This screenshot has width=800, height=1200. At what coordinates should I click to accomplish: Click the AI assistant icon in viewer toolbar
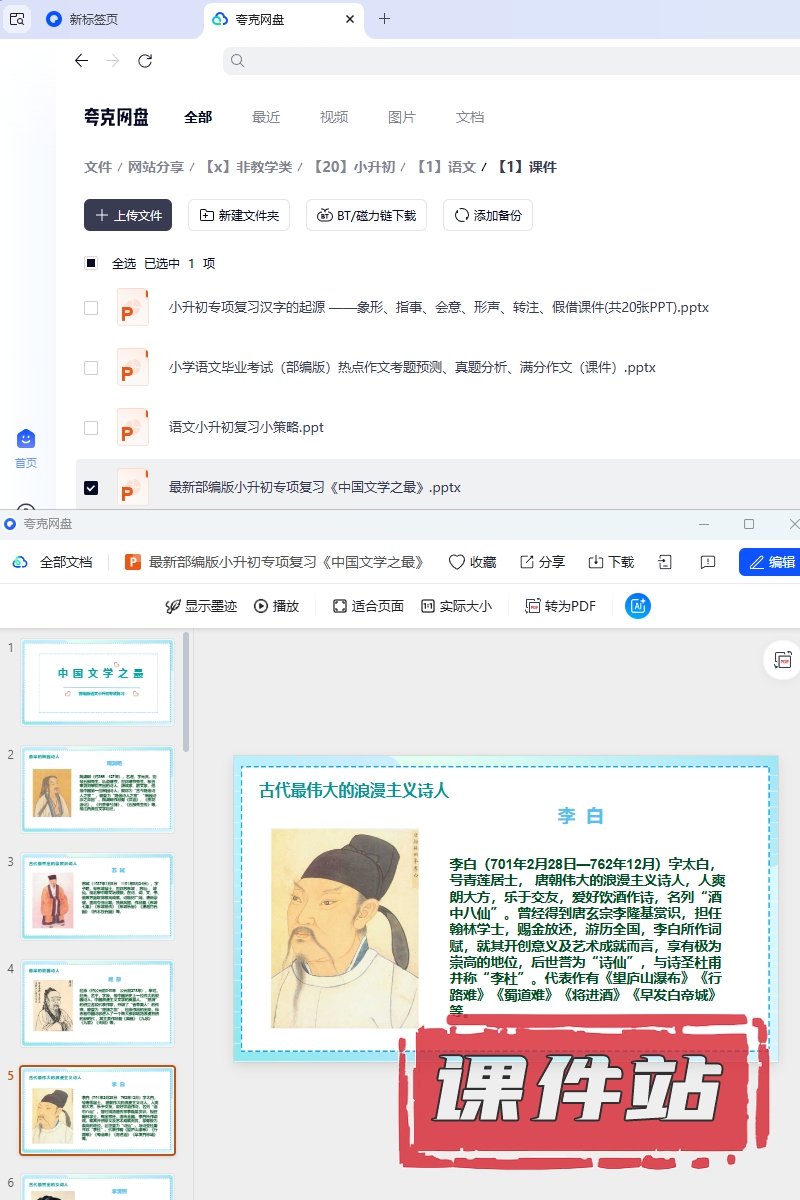(x=638, y=605)
